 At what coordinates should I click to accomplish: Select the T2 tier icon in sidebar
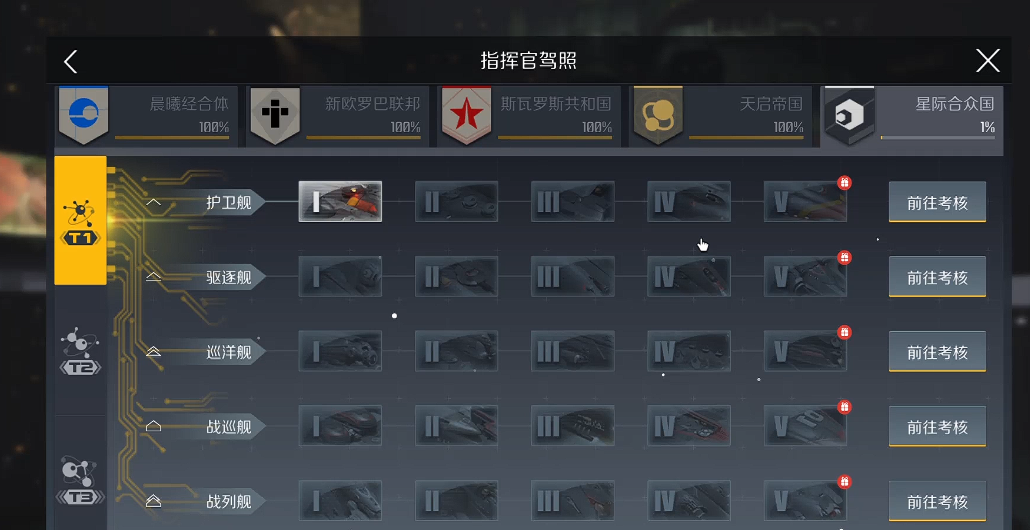tap(80, 351)
